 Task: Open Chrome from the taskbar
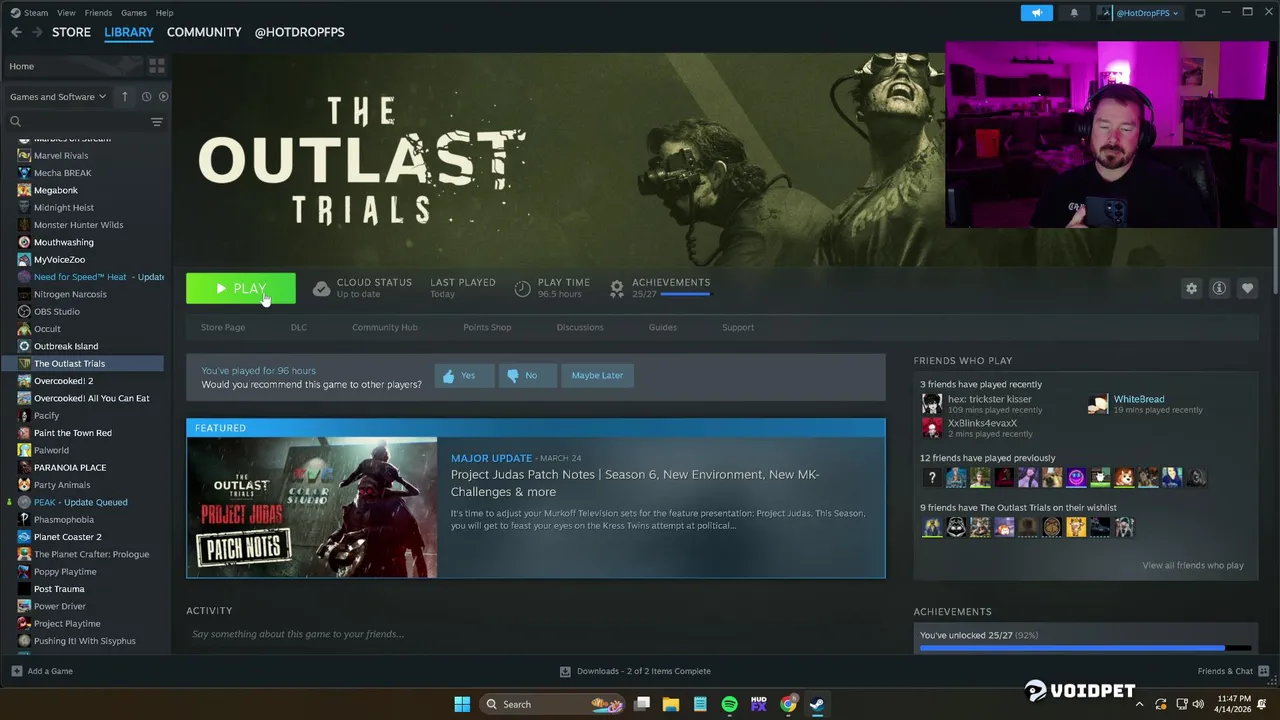click(x=788, y=704)
